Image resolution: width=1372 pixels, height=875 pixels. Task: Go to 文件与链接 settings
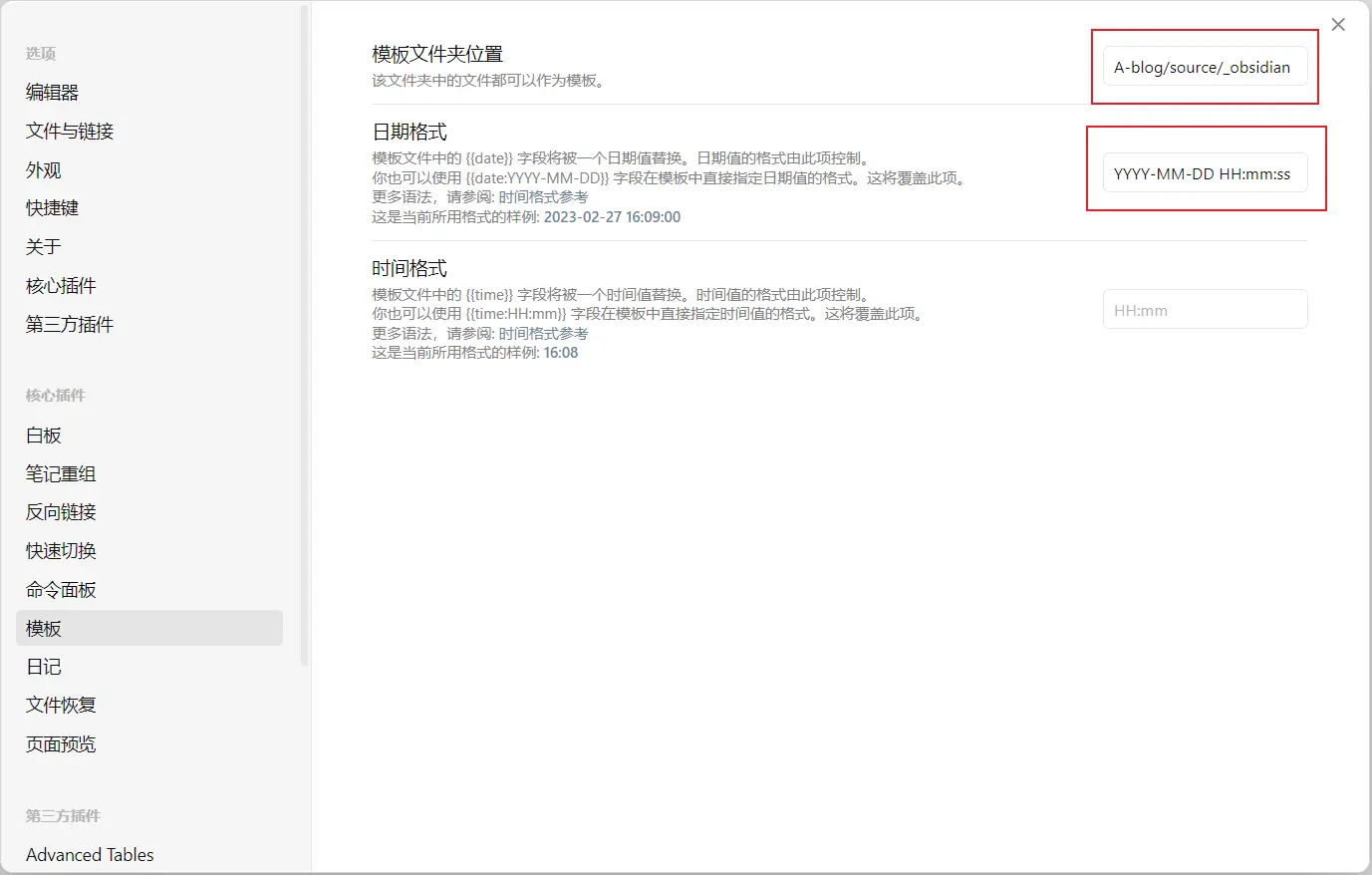click(x=70, y=132)
